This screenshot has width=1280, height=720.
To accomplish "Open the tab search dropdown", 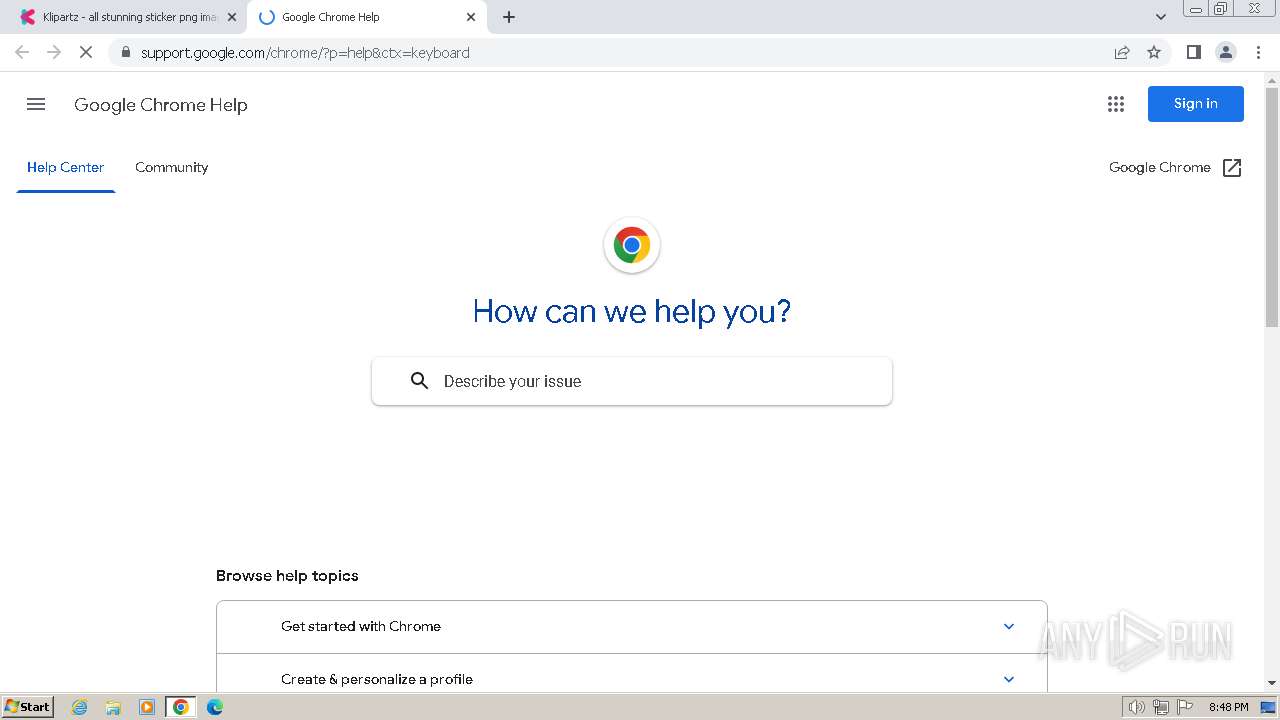I will pyautogui.click(x=1161, y=17).
